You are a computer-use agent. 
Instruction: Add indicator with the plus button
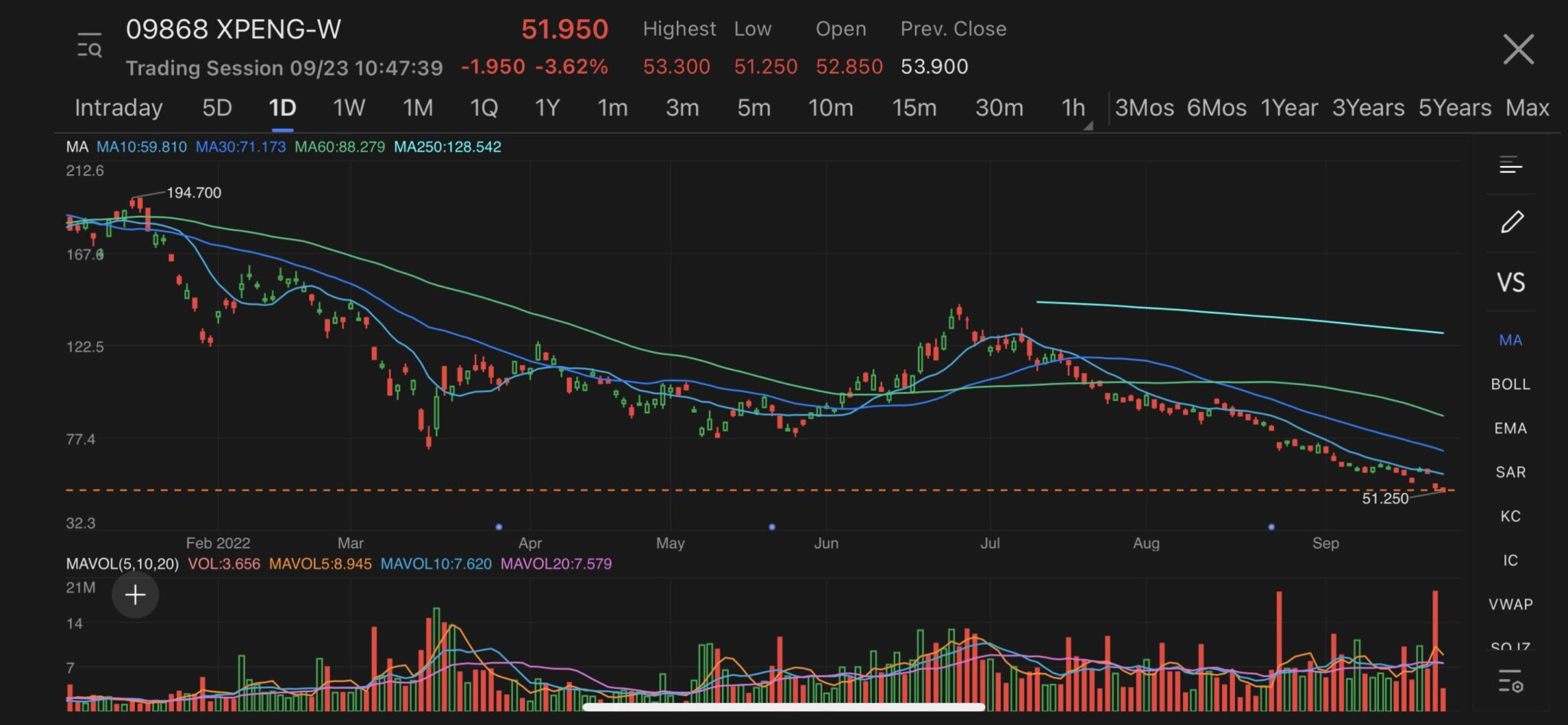coord(136,595)
